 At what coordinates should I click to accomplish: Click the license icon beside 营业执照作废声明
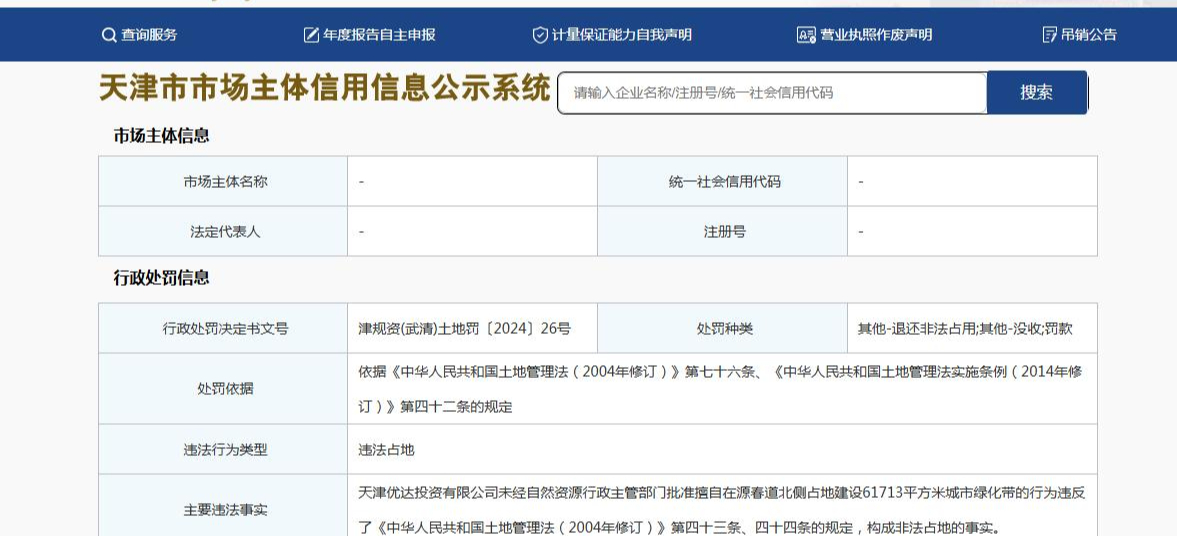point(806,35)
